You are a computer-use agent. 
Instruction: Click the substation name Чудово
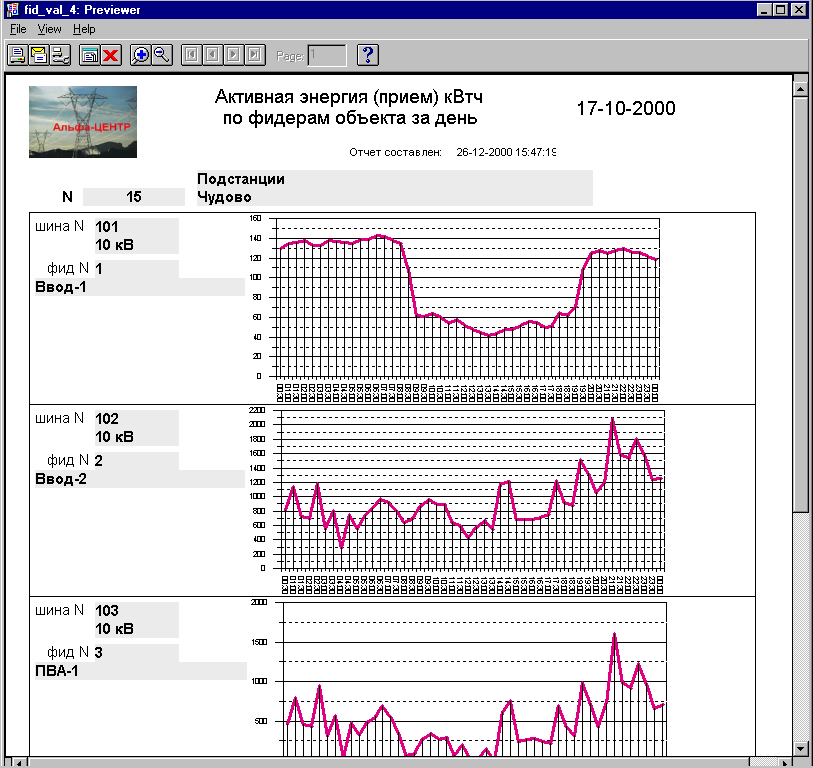click(x=225, y=197)
